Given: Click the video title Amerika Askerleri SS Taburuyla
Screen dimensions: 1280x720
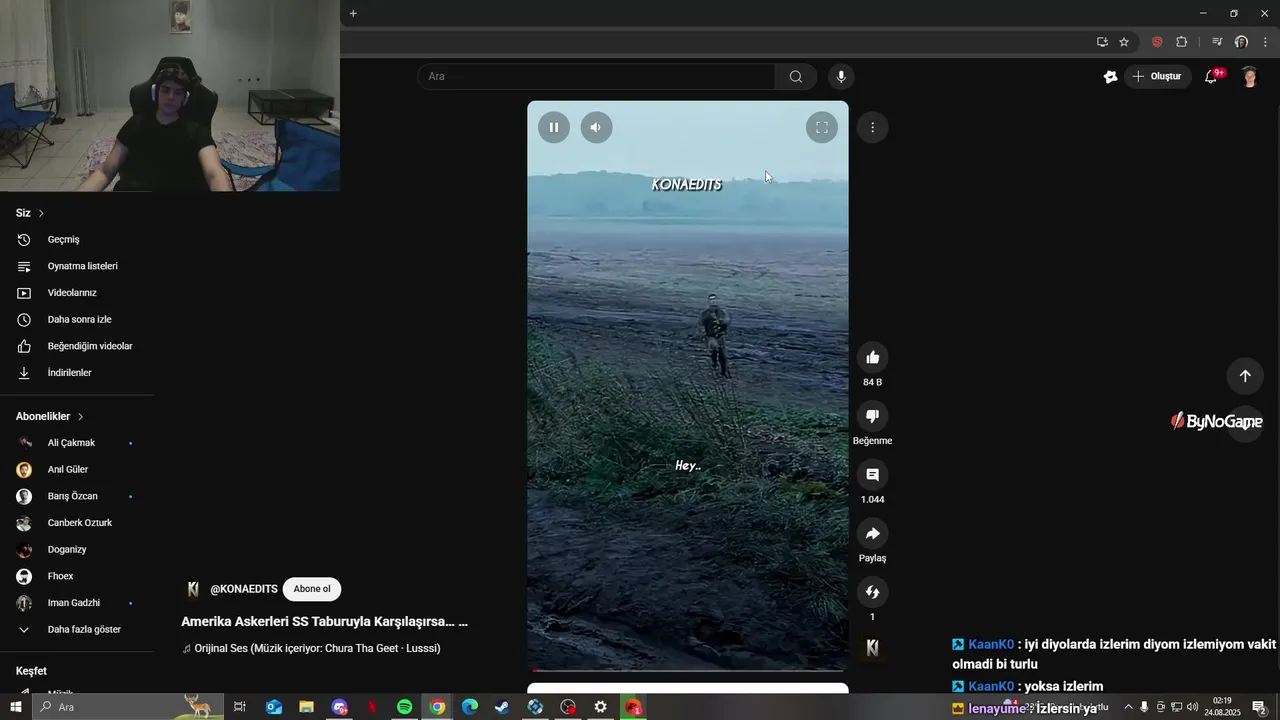Looking at the screenshot, I should click(x=324, y=621).
